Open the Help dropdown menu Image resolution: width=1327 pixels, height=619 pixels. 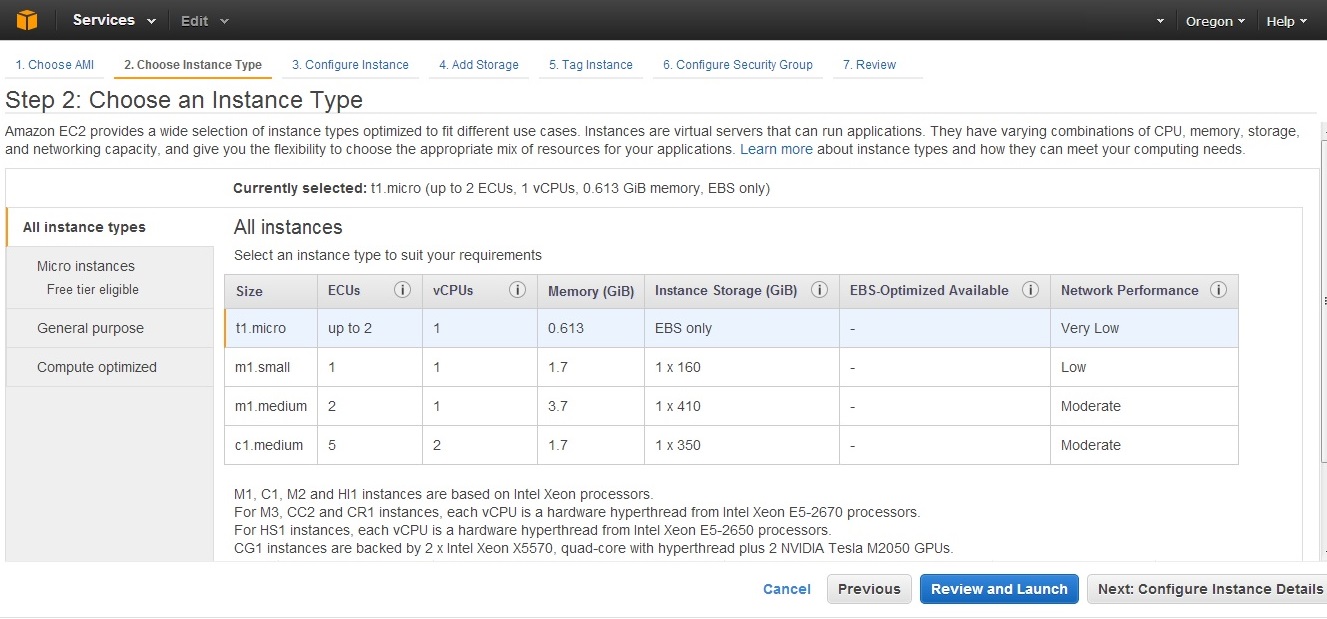1287,21
